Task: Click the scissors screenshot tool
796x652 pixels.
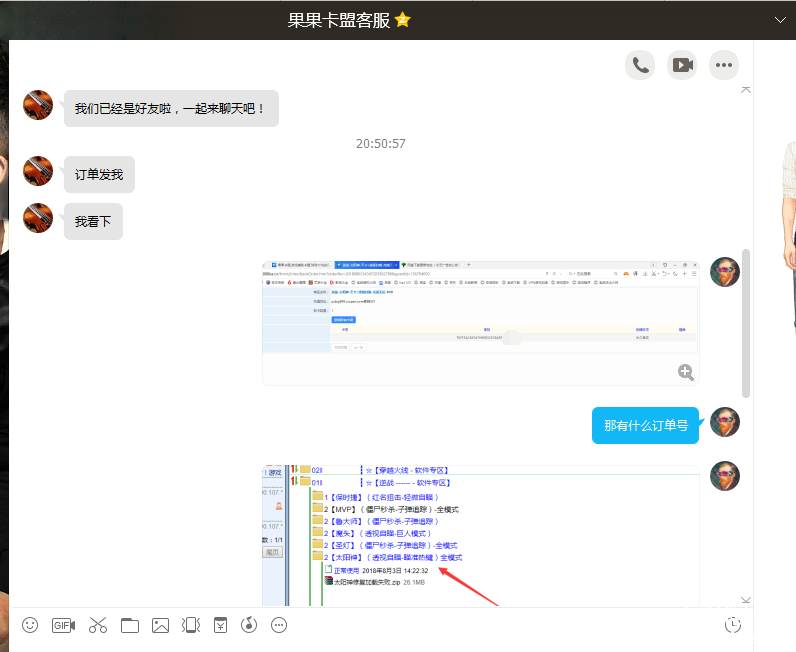Action: coord(97,625)
